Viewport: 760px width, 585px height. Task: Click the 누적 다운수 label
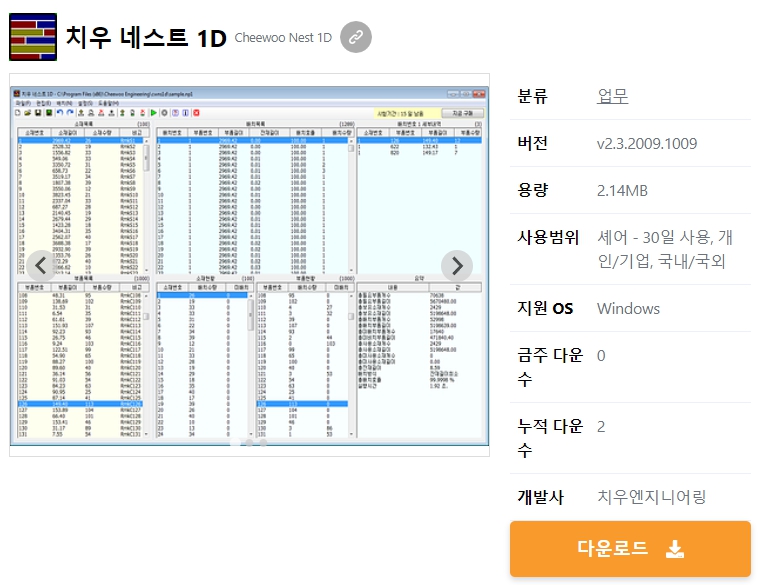point(550,438)
